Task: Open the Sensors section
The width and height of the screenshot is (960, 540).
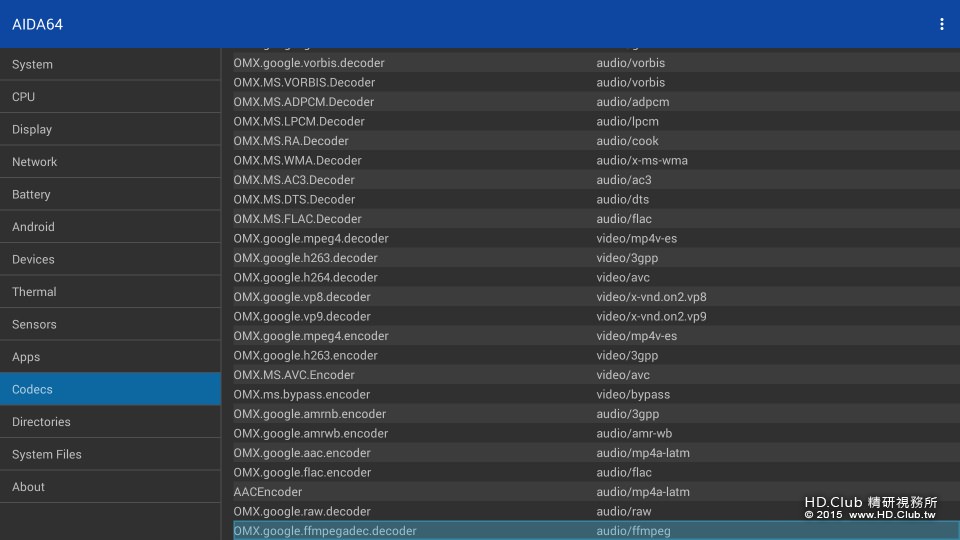Action: [110, 324]
